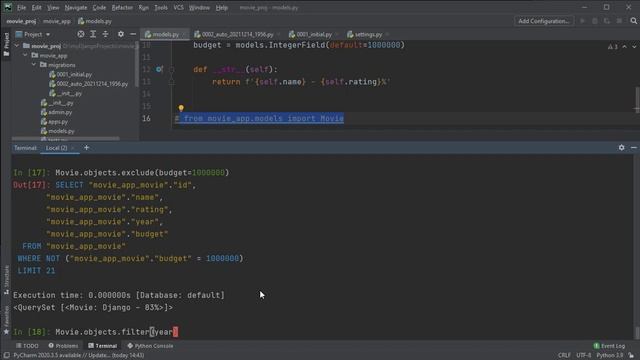Image resolution: width=640 pixels, height=360 pixels.
Task: Click the terminal vertical scrollbar
Action: [x=637, y=332]
